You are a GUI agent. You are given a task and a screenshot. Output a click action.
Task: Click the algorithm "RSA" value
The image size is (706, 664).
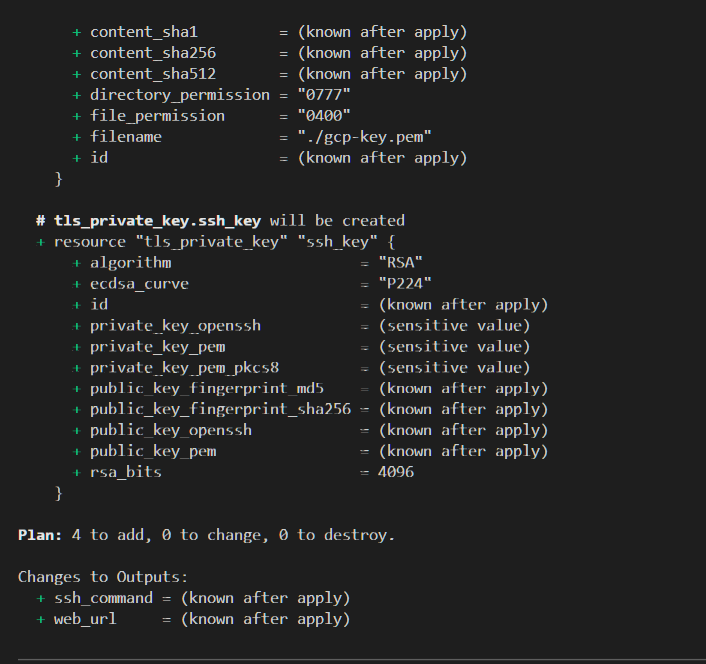pos(401,263)
